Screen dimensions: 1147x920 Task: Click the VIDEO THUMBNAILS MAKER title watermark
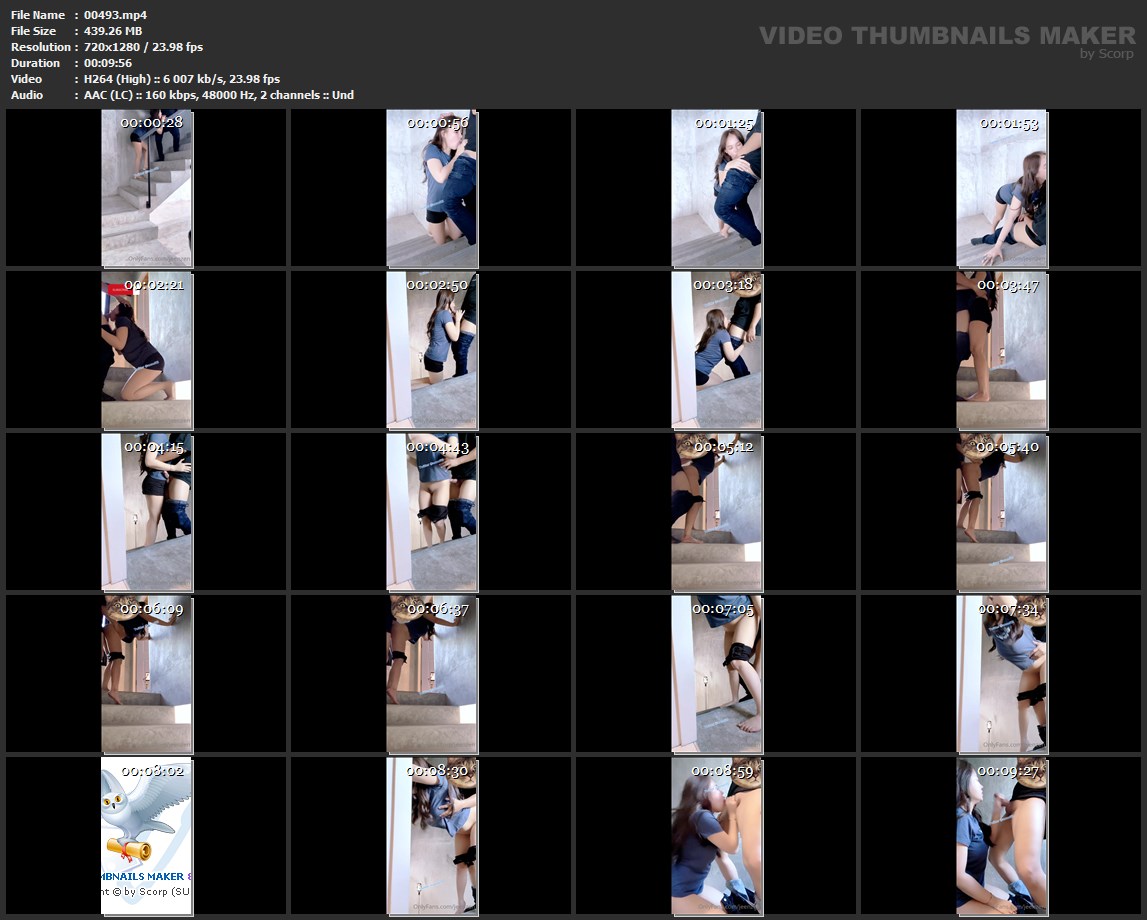pos(946,36)
